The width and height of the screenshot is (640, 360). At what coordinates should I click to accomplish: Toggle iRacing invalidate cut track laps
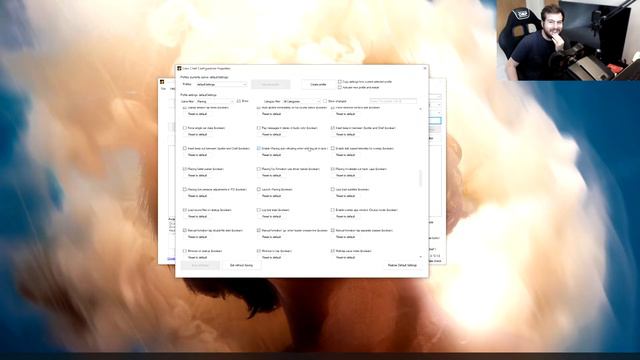pyautogui.click(x=333, y=169)
